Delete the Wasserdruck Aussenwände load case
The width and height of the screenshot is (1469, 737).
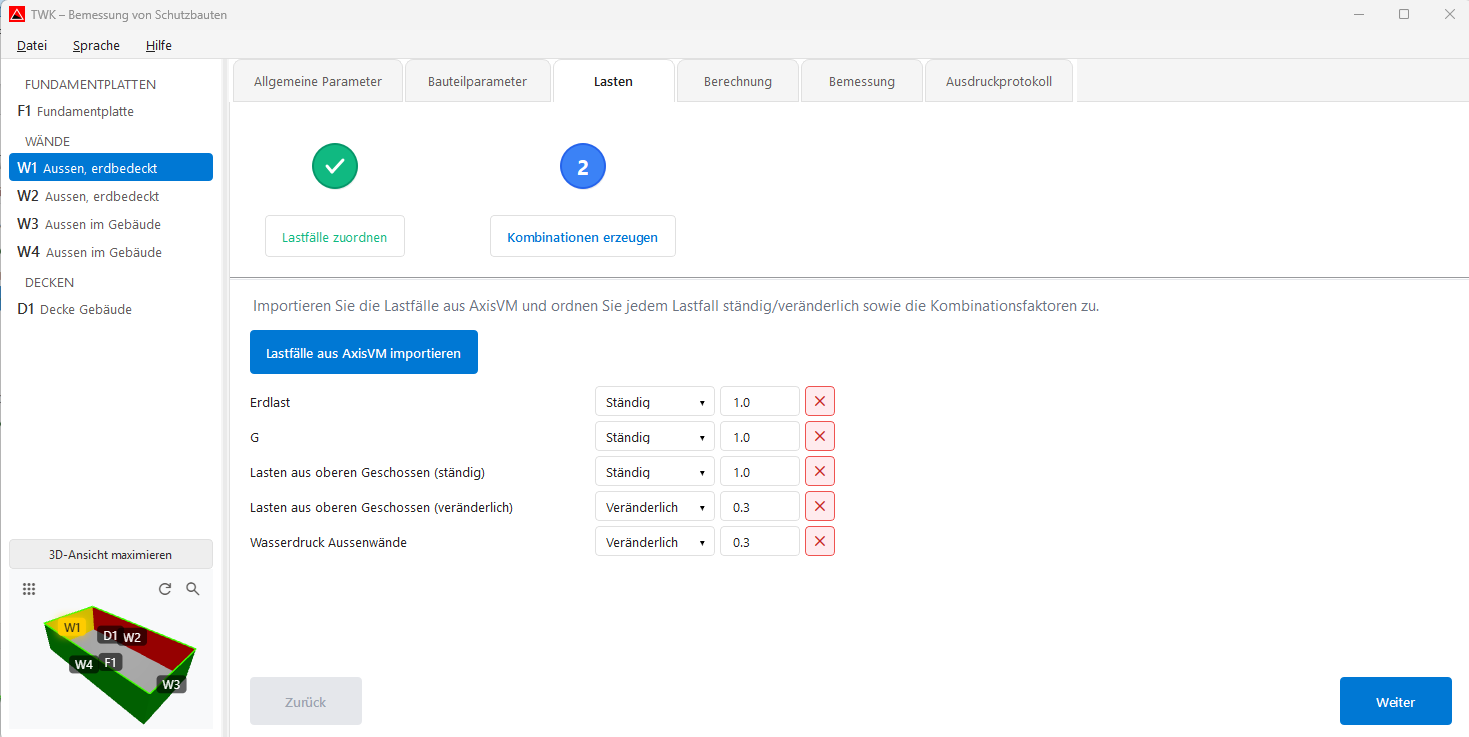(x=819, y=541)
